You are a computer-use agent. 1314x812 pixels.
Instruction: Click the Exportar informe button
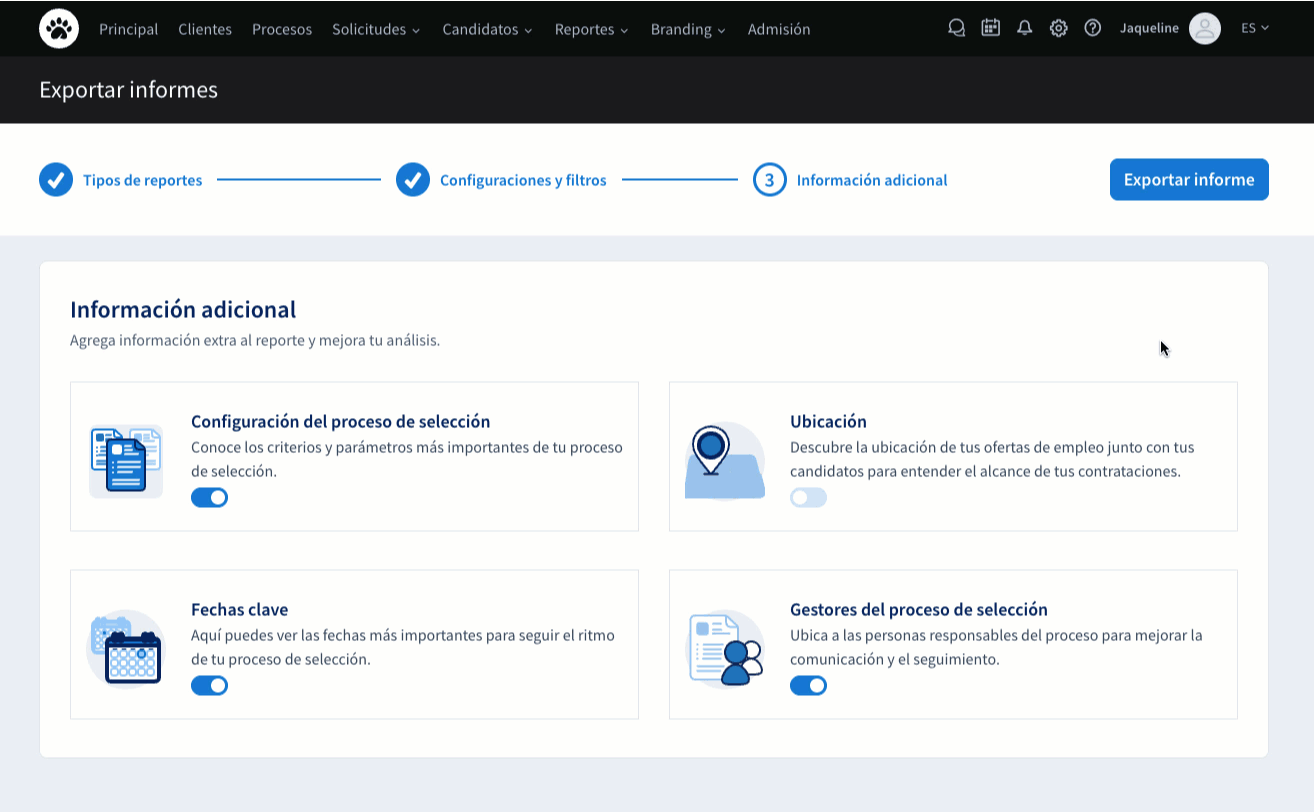[x=1189, y=179]
